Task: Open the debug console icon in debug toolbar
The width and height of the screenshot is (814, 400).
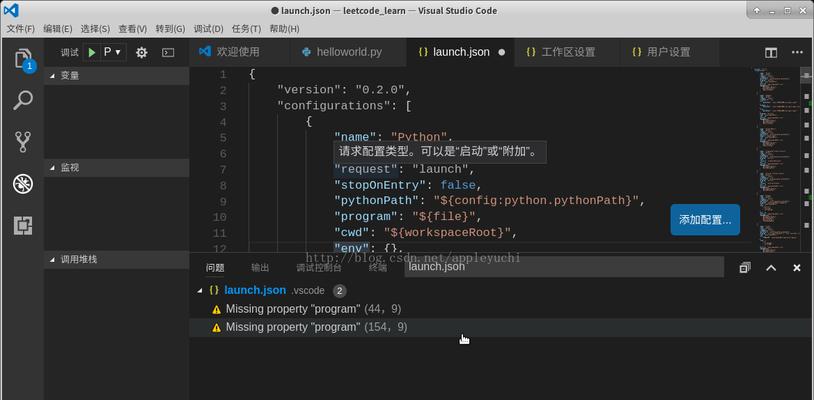Action: click(168, 52)
